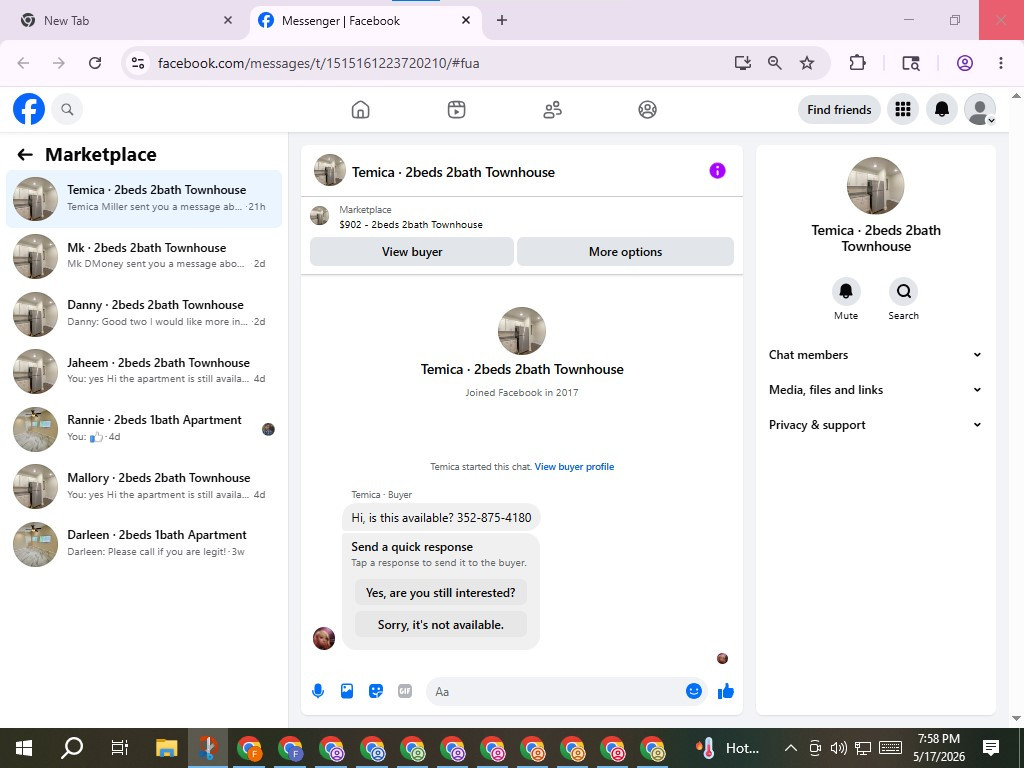Switch to the New Tab browser tab

pos(124,21)
